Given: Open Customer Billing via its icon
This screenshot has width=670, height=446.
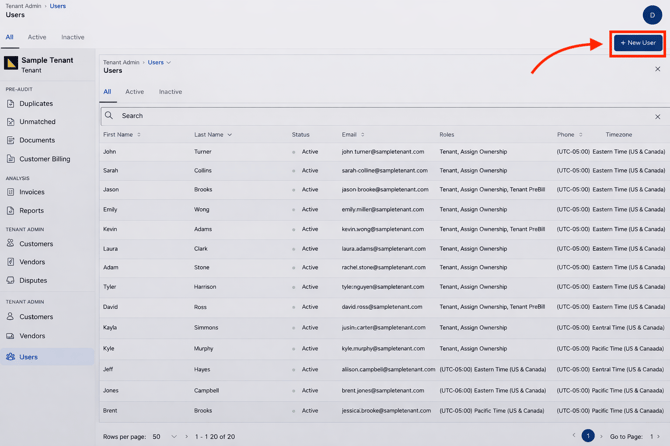Looking at the screenshot, I should pyautogui.click(x=11, y=159).
